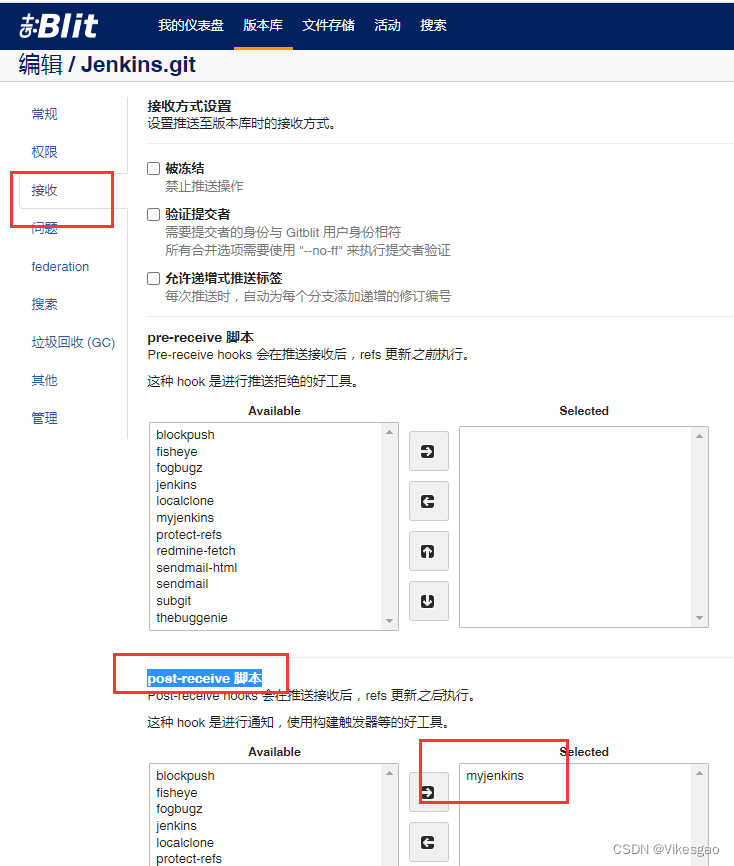This screenshot has height=866, width=734.
Task: Open the 搜索 tab in the sidebar
Action: click(45, 304)
